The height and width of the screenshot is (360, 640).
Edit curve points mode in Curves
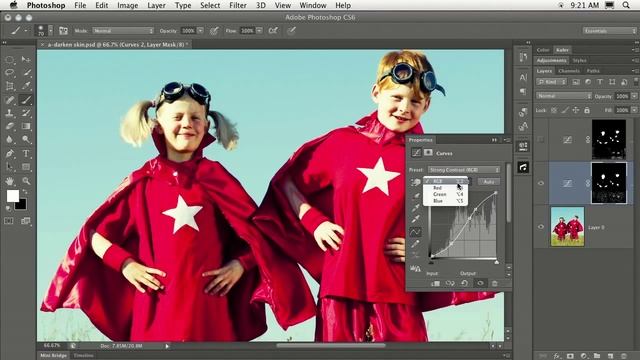click(416, 232)
